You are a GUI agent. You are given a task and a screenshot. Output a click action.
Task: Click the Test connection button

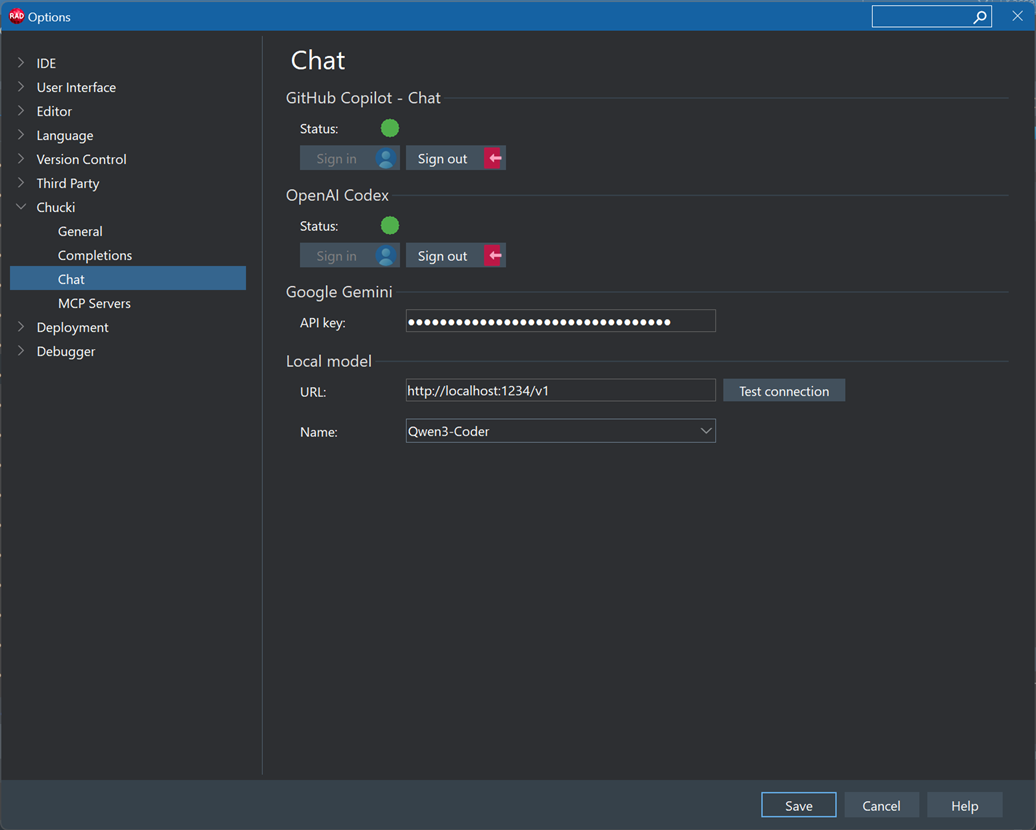tap(784, 390)
